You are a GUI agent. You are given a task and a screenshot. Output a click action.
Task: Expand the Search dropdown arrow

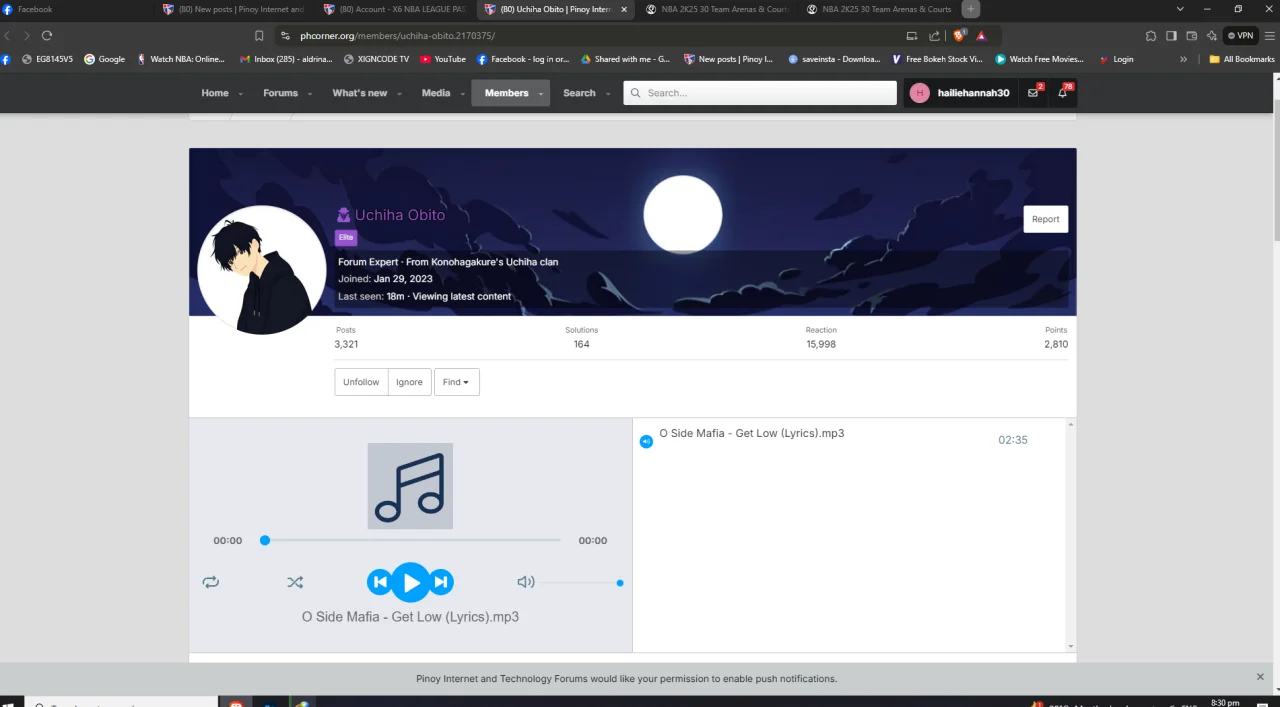click(607, 94)
